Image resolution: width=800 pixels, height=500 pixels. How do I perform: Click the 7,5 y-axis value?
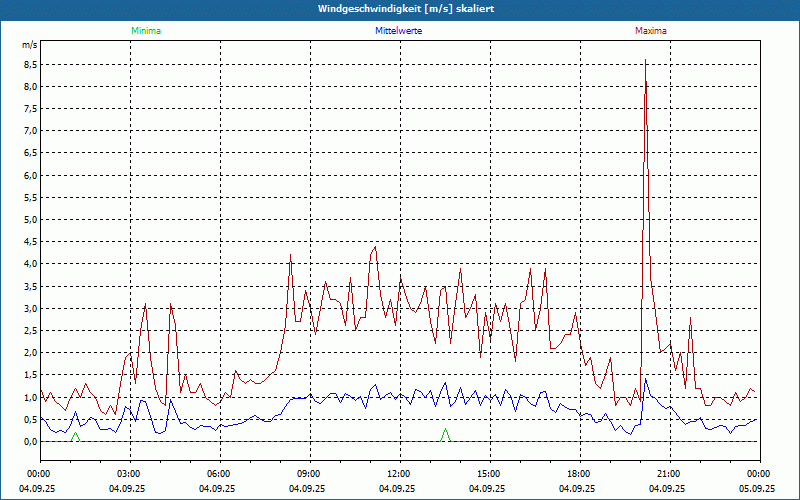coord(30,109)
